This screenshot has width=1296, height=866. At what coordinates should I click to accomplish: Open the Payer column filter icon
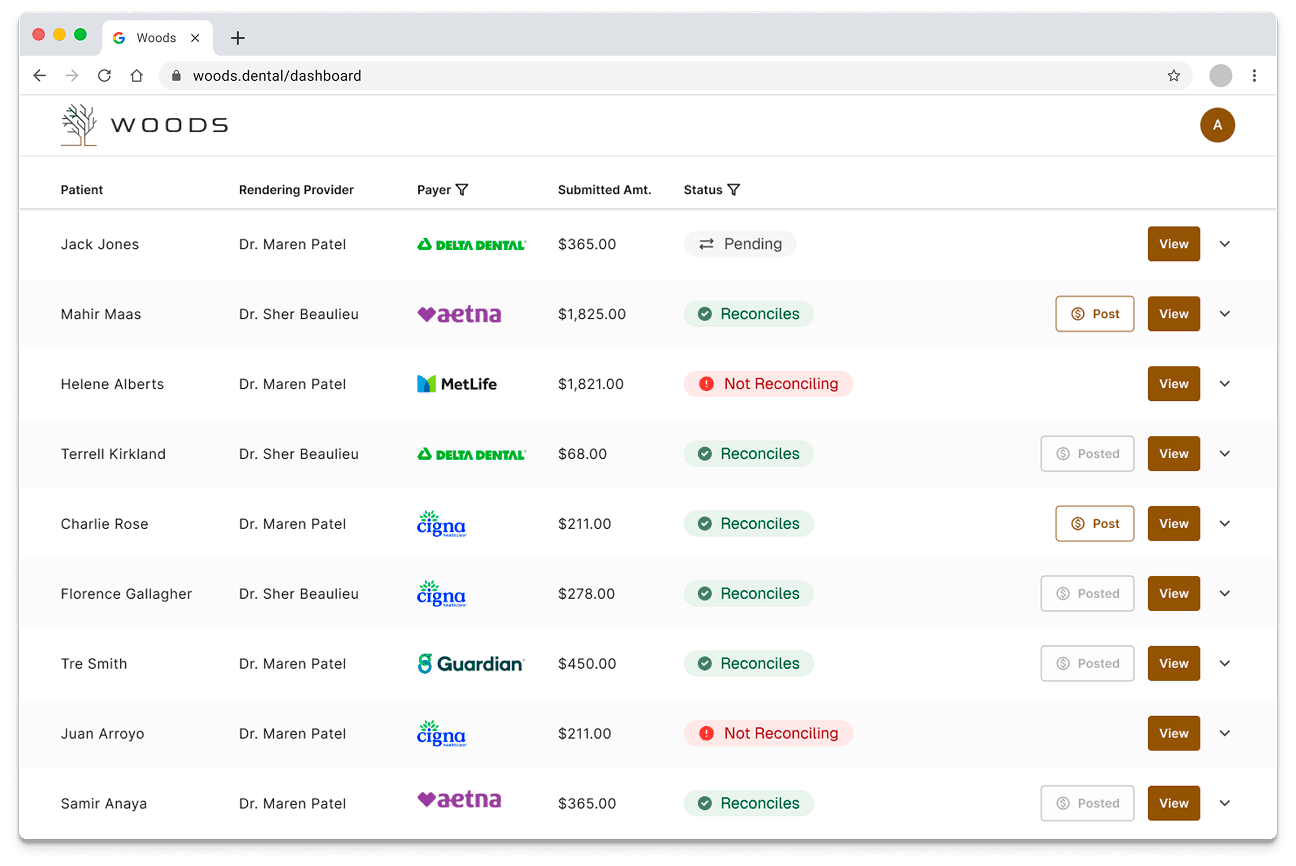click(x=461, y=189)
